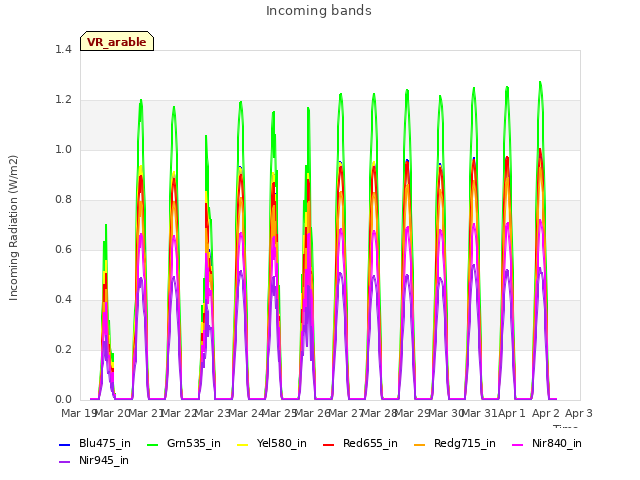Click the Redg715_in legend label
This screenshot has height=480, width=640.
click(465, 443)
